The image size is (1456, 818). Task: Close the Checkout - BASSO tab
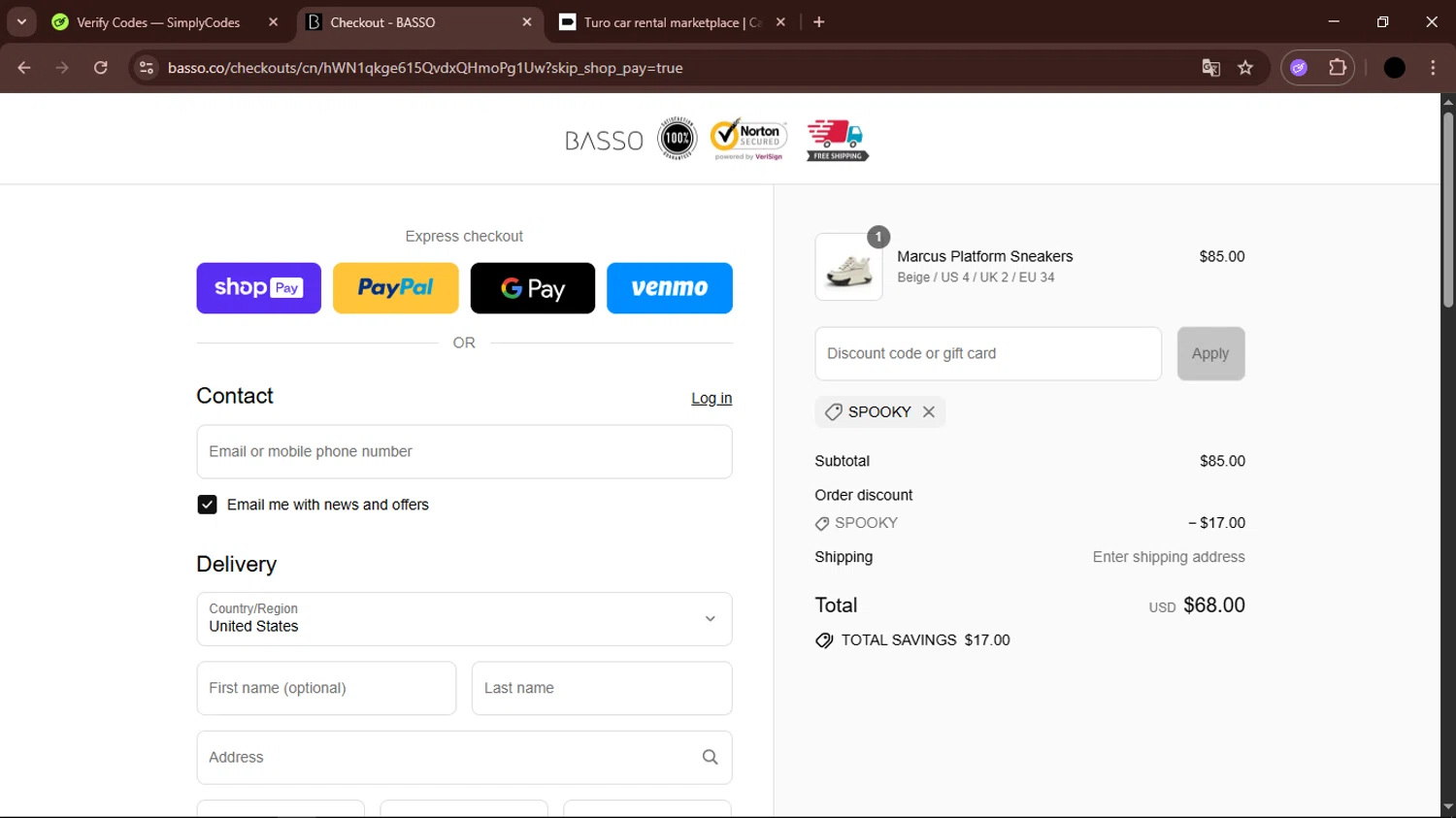(x=527, y=22)
